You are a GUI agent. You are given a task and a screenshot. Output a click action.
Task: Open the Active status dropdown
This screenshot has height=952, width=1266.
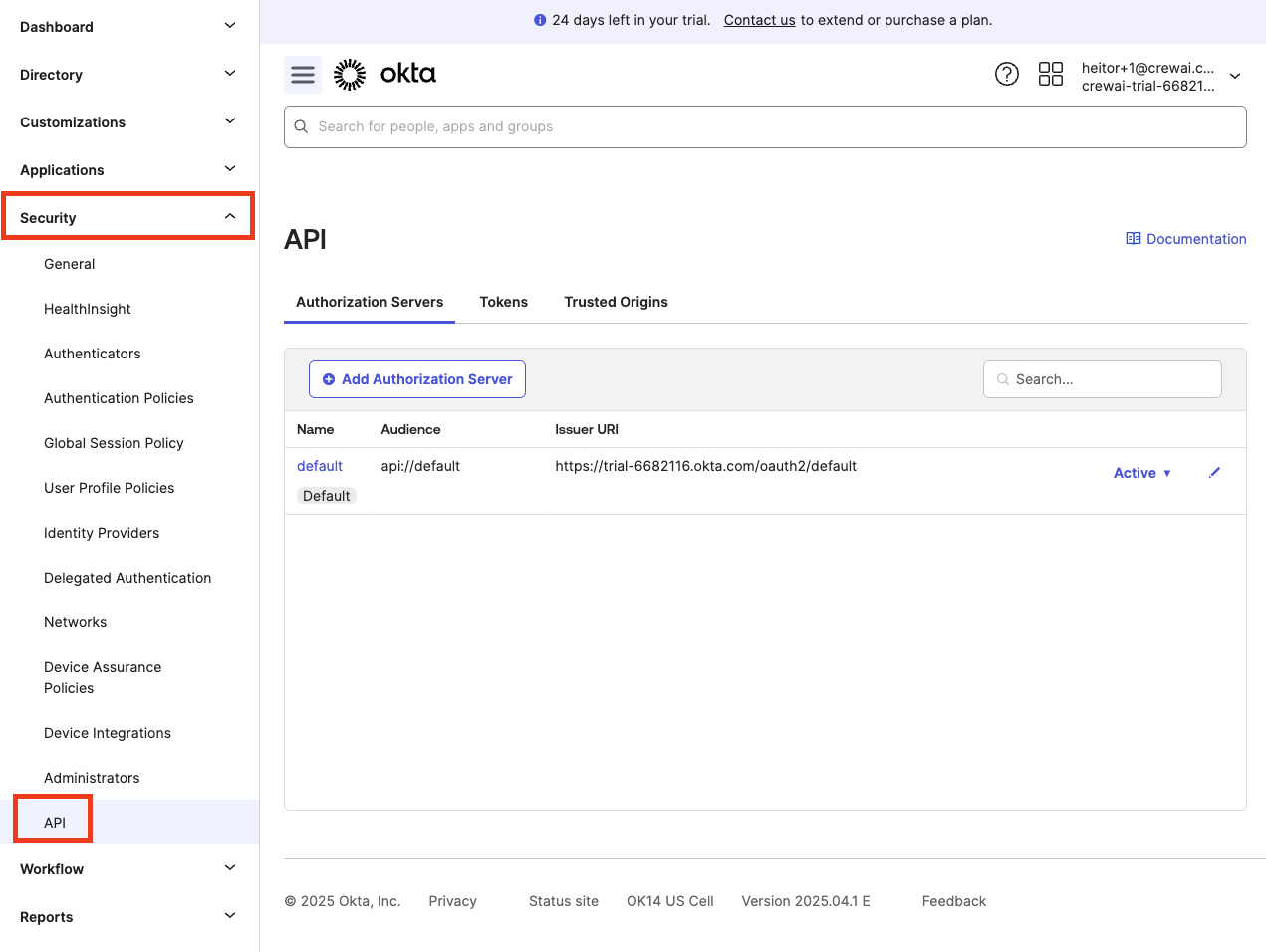(x=1141, y=473)
